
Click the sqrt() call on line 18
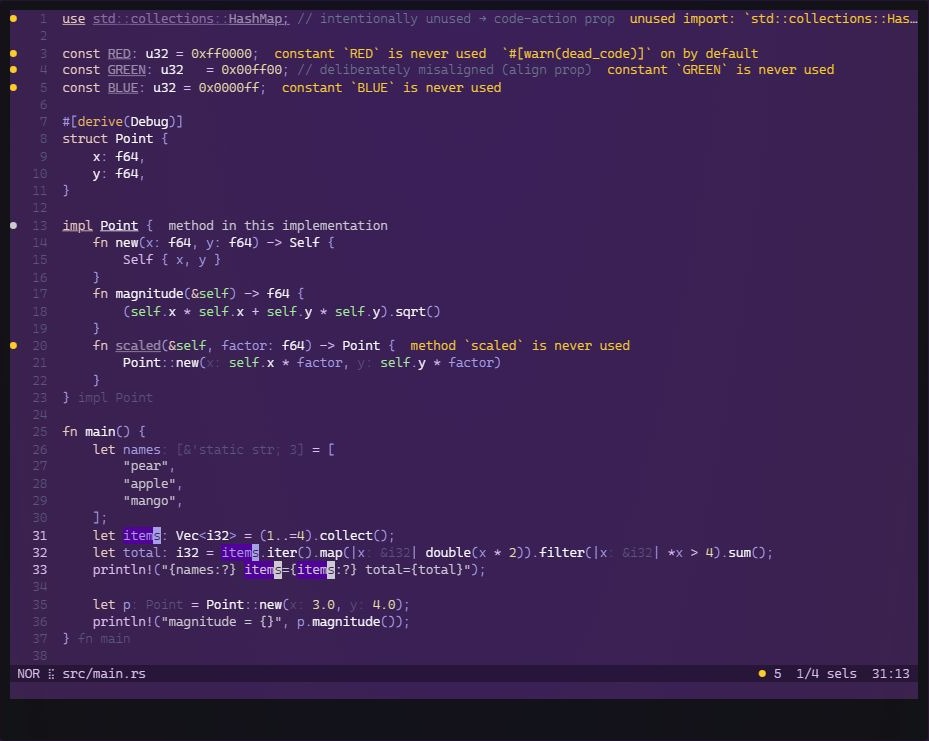[x=418, y=312]
